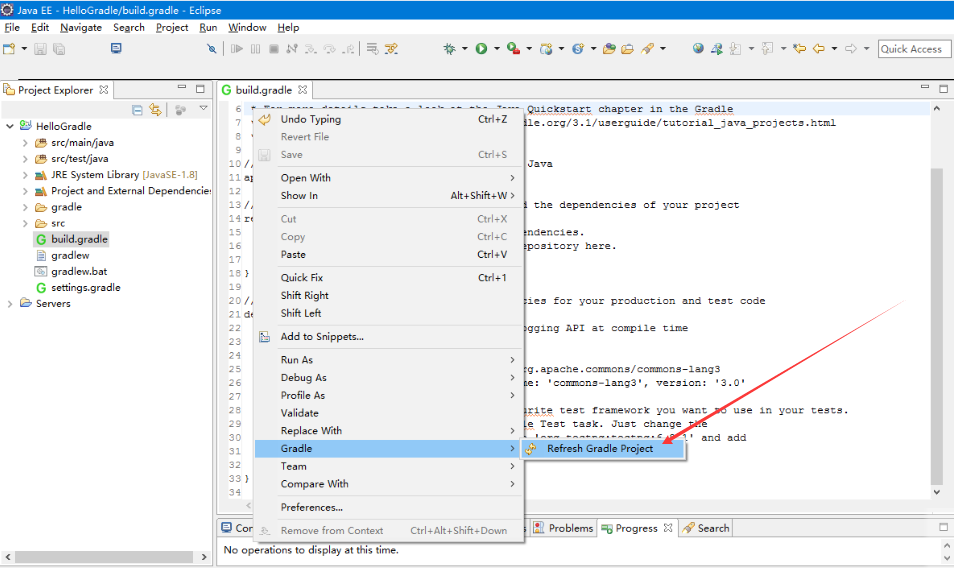Viewport: 954px width, 568px height.
Task: Open the Back history dropdown arrow
Action: point(834,49)
